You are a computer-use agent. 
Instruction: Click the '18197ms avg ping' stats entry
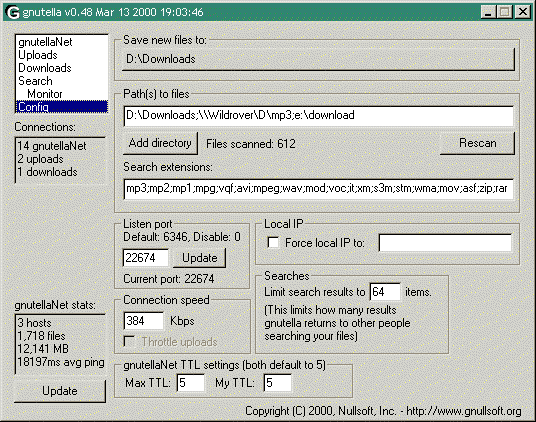61,362
